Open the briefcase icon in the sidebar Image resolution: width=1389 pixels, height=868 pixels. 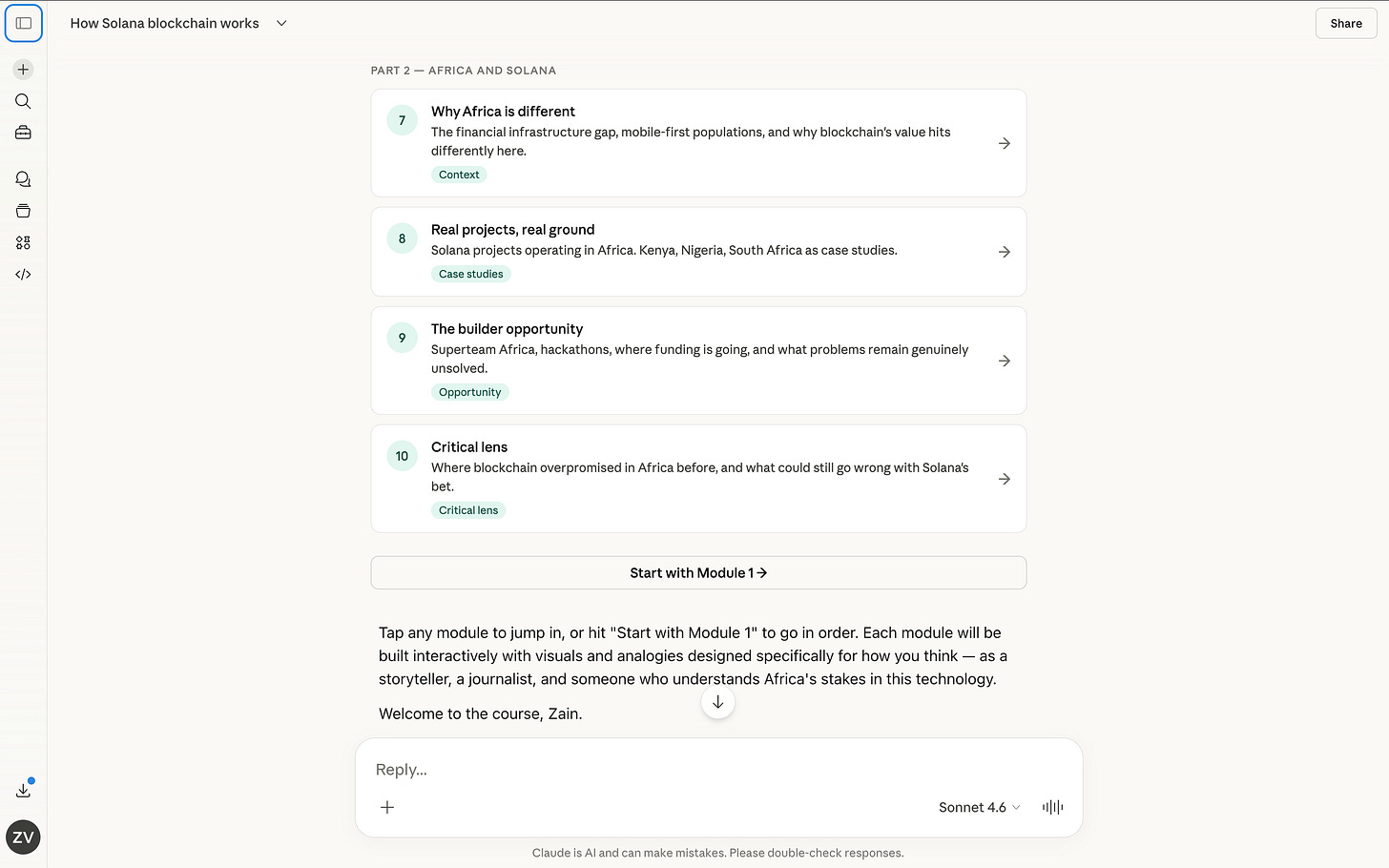(x=24, y=133)
